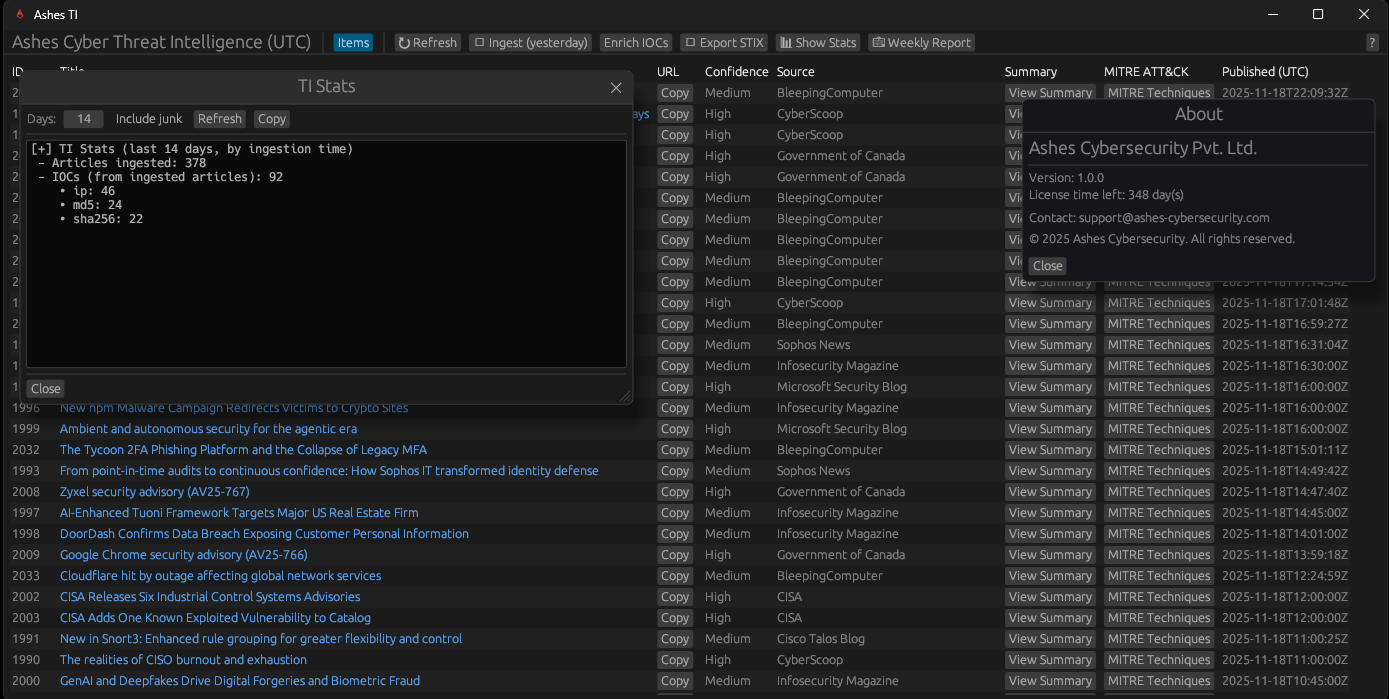The image size is (1389, 699).
Task: Close TI Stats dialog with the X icon
Action: tap(616, 88)
